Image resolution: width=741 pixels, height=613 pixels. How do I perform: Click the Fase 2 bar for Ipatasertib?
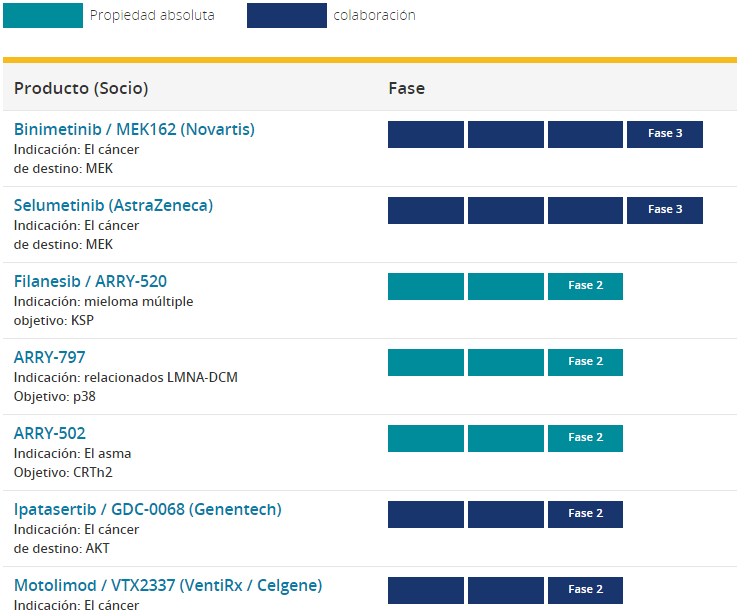point(586,514)
